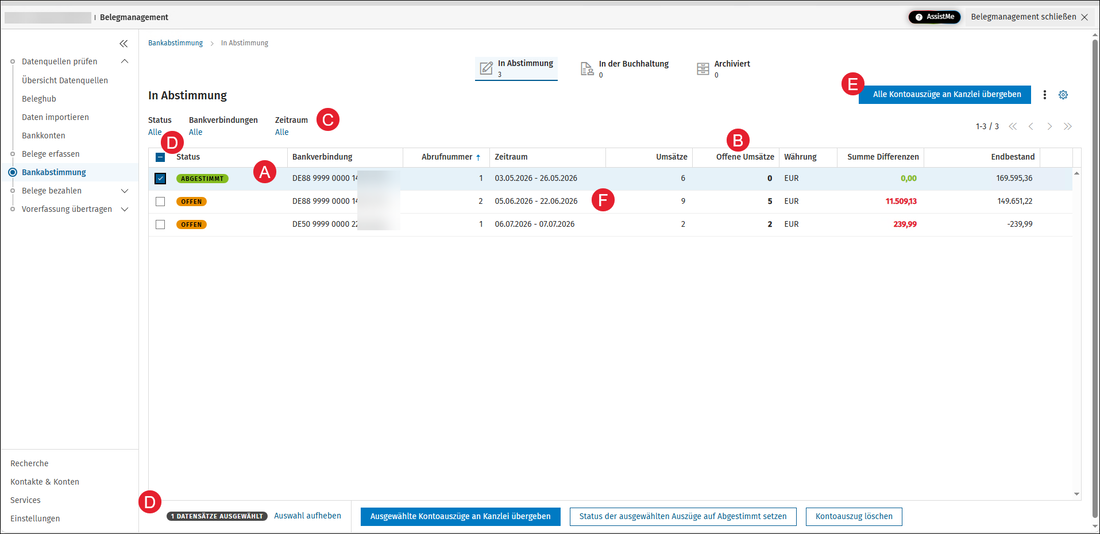
Task: Open the three-dot more options menu
Action: [x=1045, y=95]
